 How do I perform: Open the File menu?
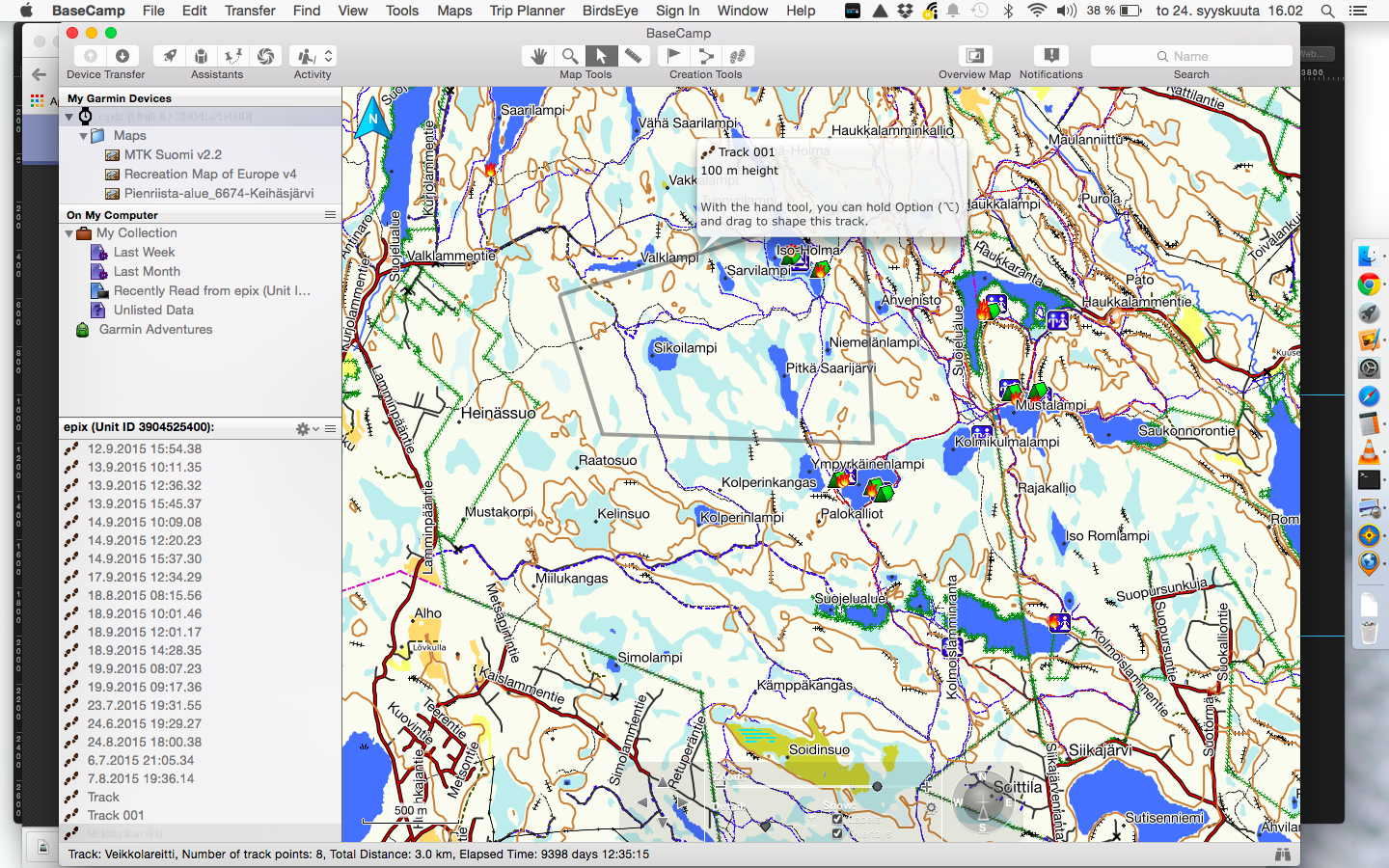(153, 11)
